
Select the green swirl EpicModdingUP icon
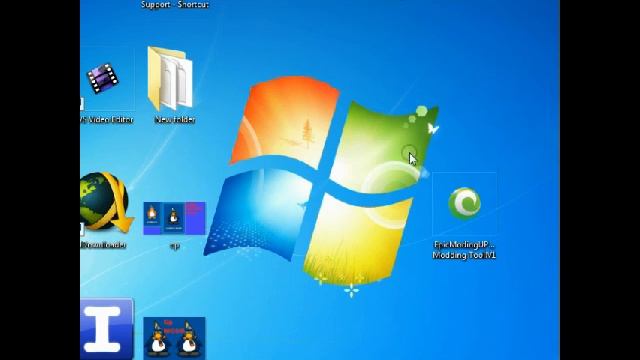[464, 203]
